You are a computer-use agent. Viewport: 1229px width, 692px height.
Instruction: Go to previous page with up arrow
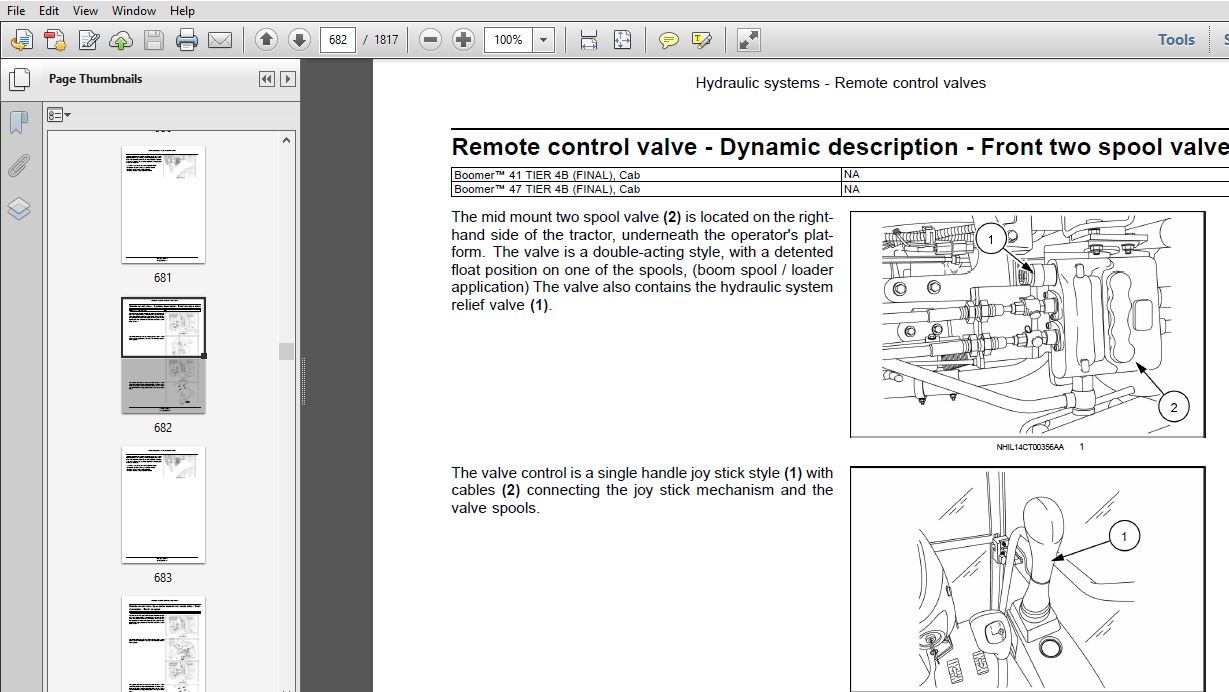(266, 40)
